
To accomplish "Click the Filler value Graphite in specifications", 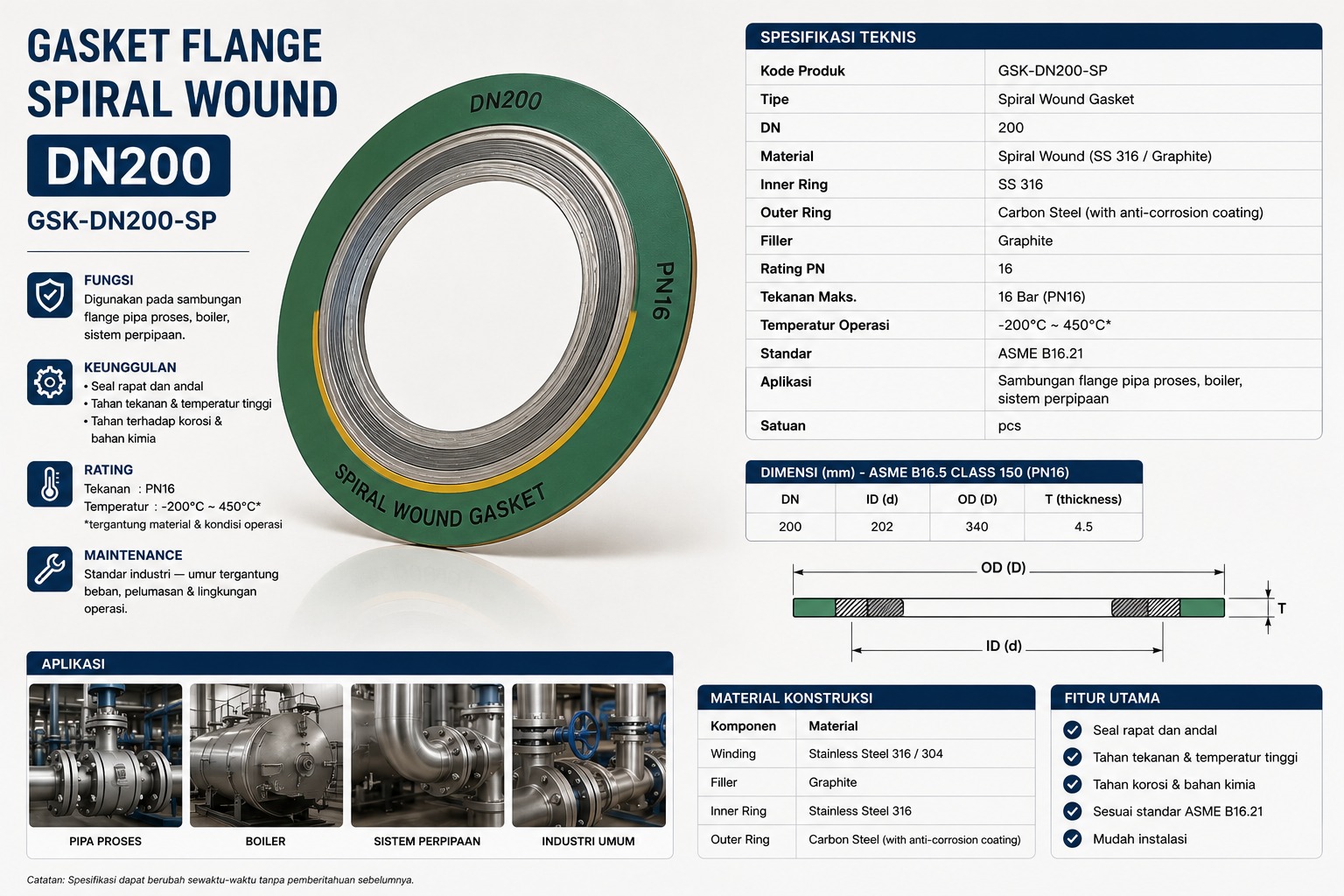I will coord(1025,241).
